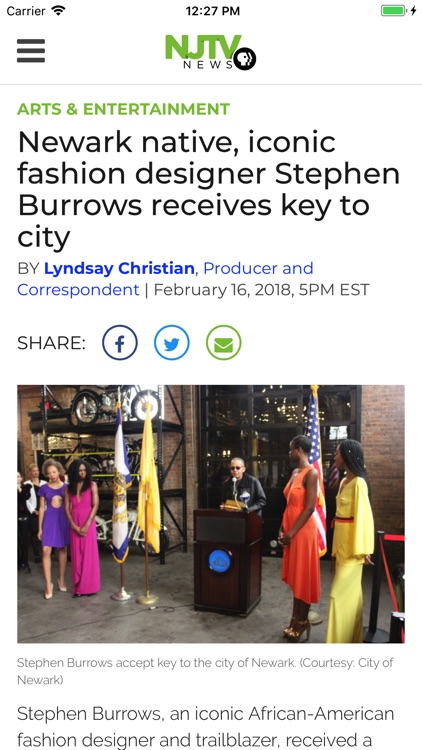Open the hamburger navigation menu
Screen dimensions: 422x750
coord(31,51)
